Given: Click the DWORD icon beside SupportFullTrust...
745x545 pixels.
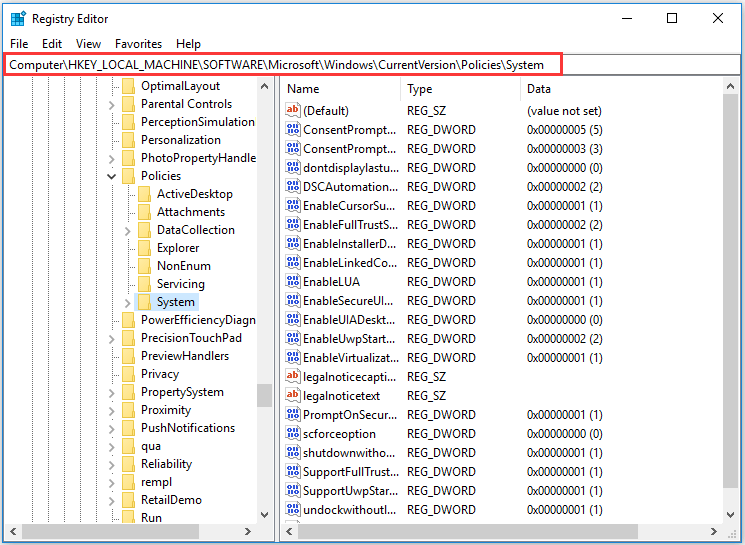Looking at the screenshot, I should pyautogui.click(x=293, y=471).
